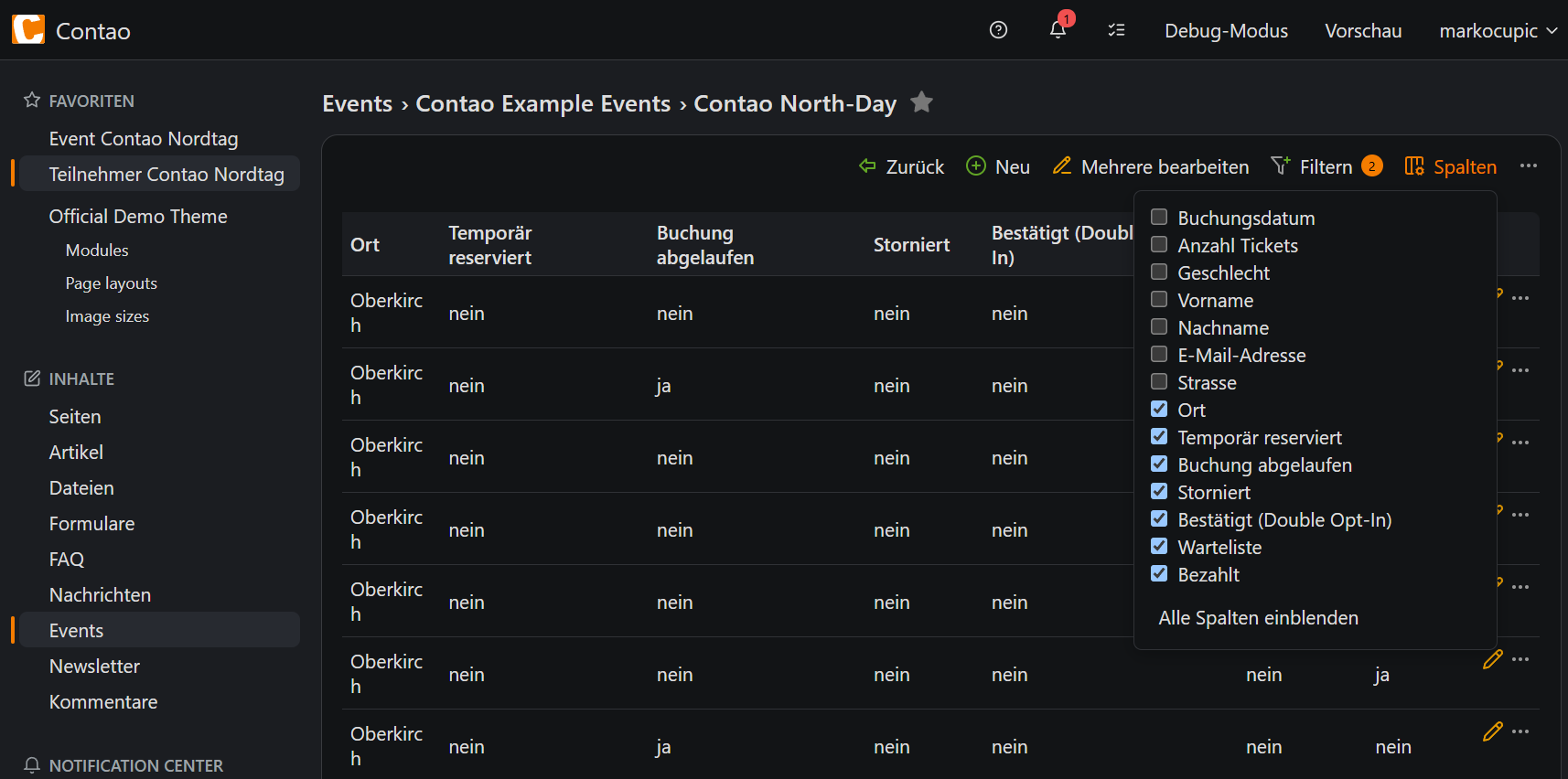Go to Events in the breadcrumb
The width and height of the screenshot is (1568, 779).
pyautogui.click(x=357, y=103)
